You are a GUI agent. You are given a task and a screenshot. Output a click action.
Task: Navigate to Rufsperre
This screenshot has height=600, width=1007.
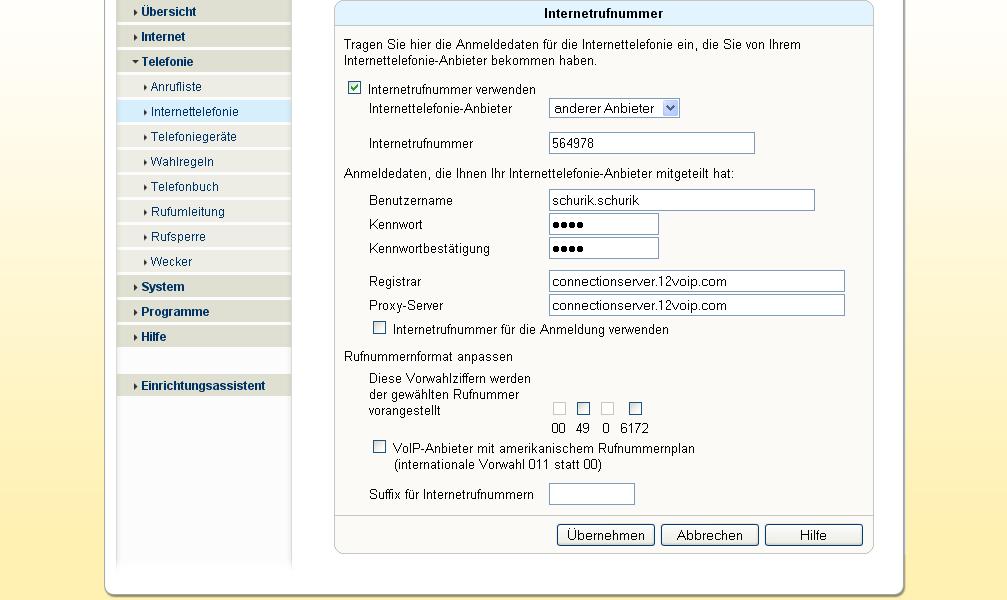click(x=204, y=237)
